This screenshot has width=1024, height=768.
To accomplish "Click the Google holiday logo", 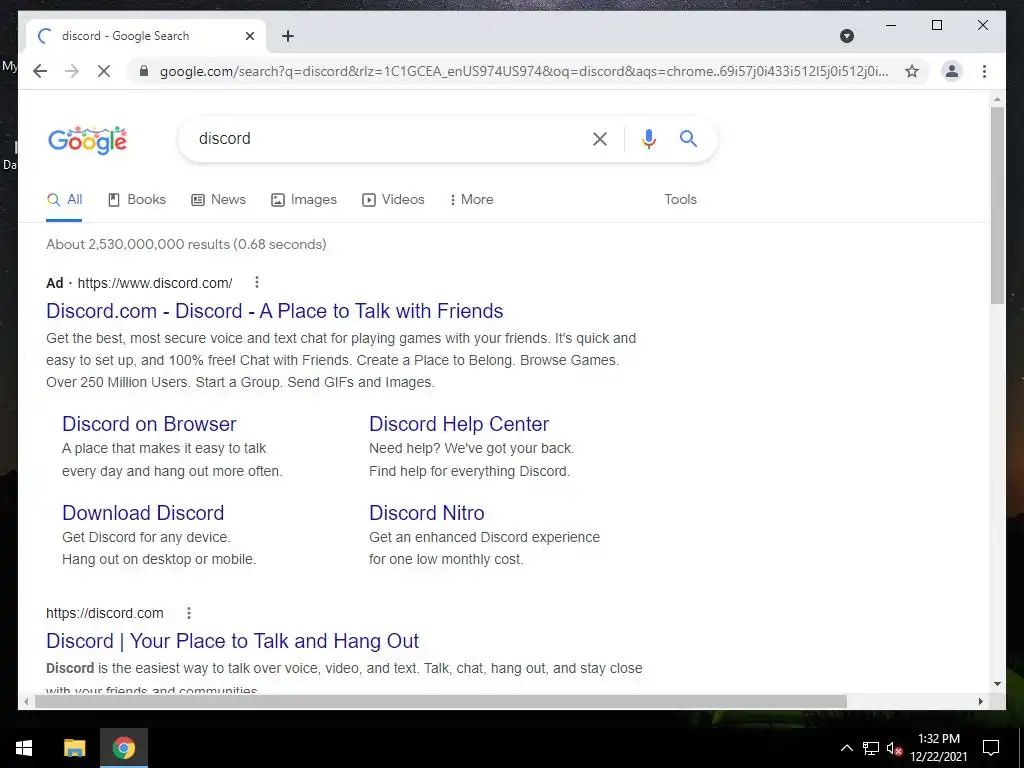I will click(88, 140).
